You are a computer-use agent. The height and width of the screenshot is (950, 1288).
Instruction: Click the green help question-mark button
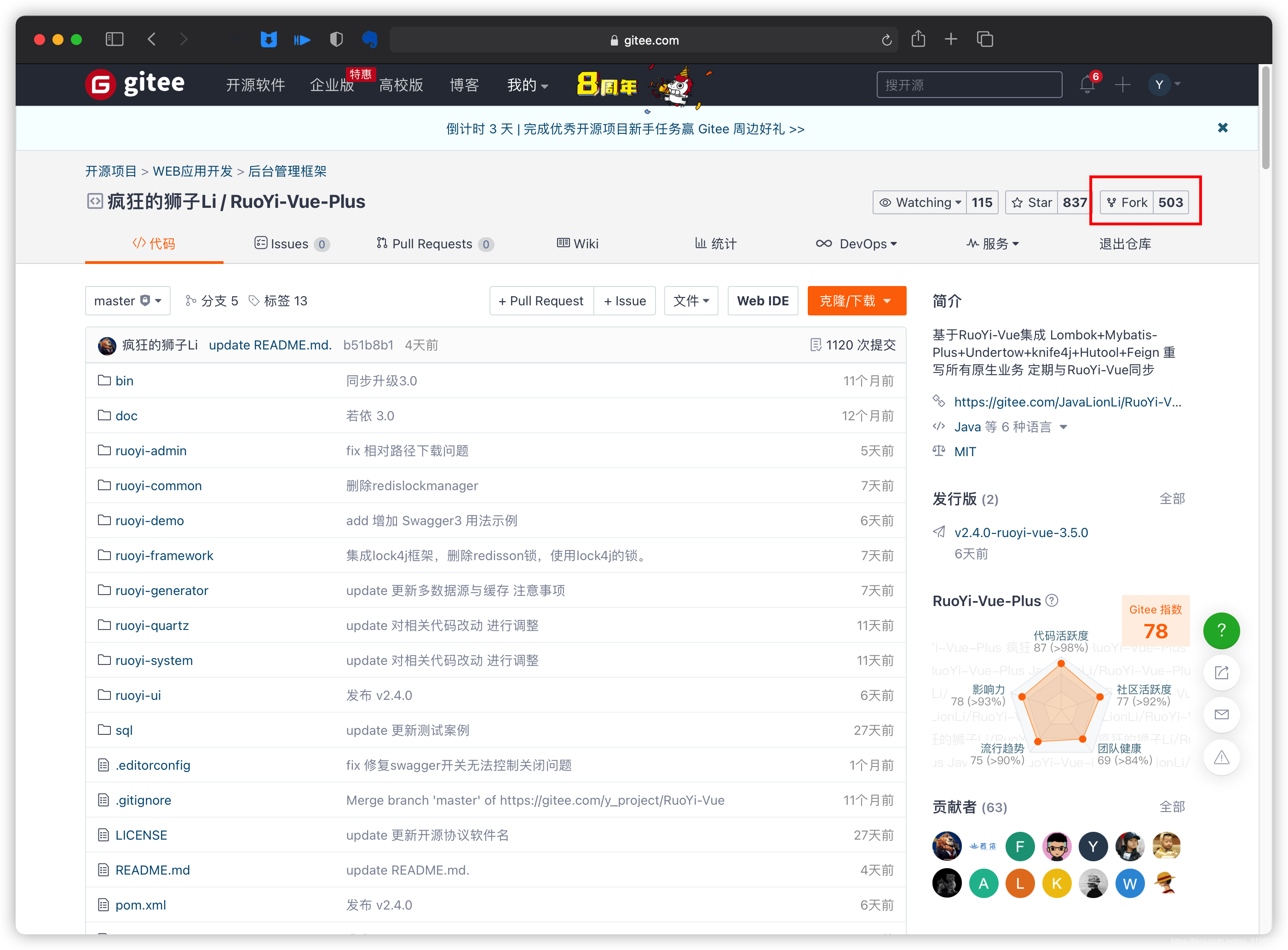pos(1221,630)
